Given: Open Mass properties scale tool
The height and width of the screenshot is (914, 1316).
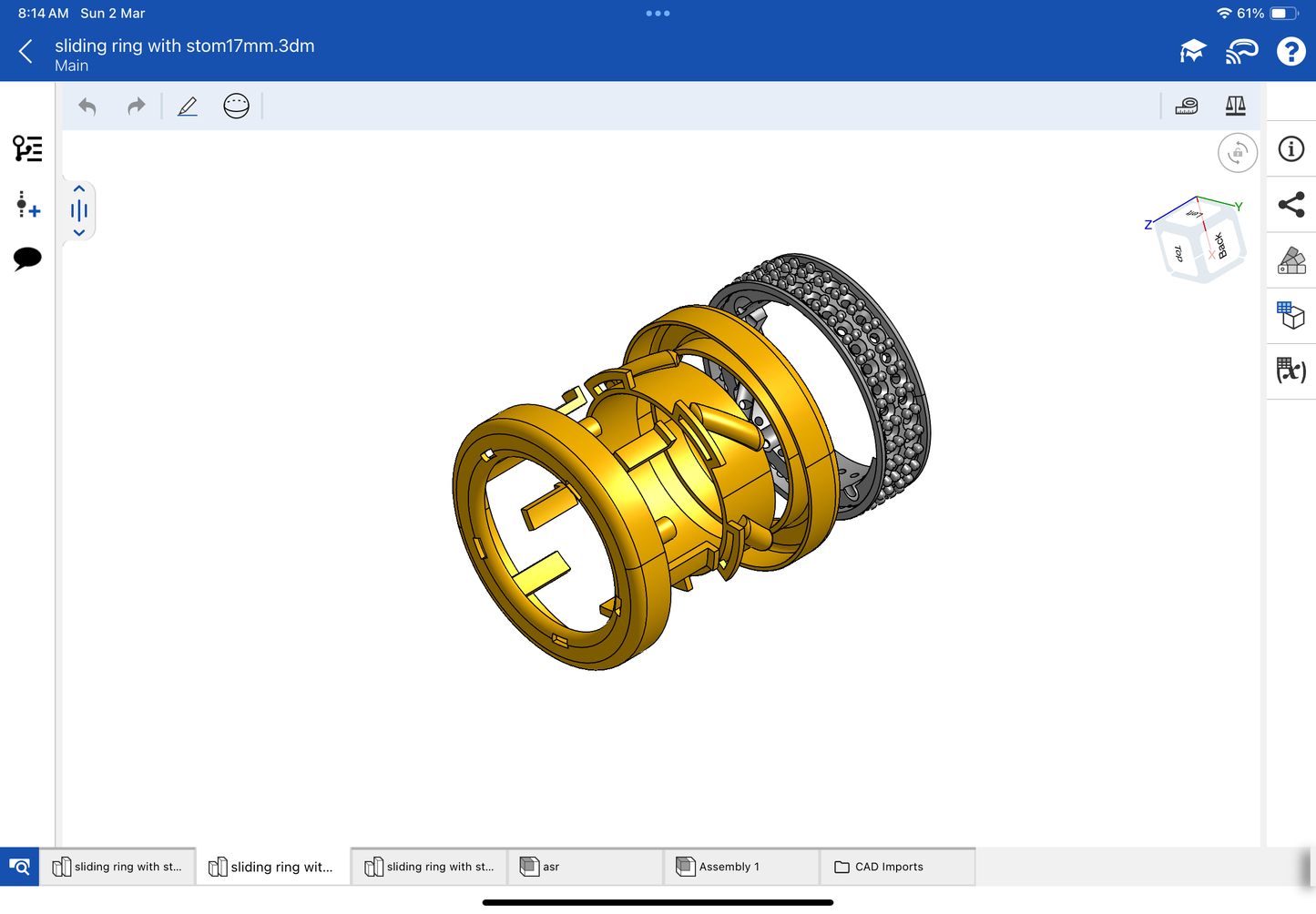Looking at the screenshot, I should [1235, 107].
